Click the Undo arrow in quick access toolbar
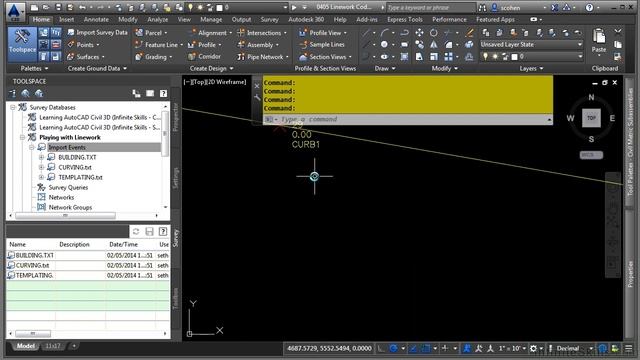 (83, 7)
